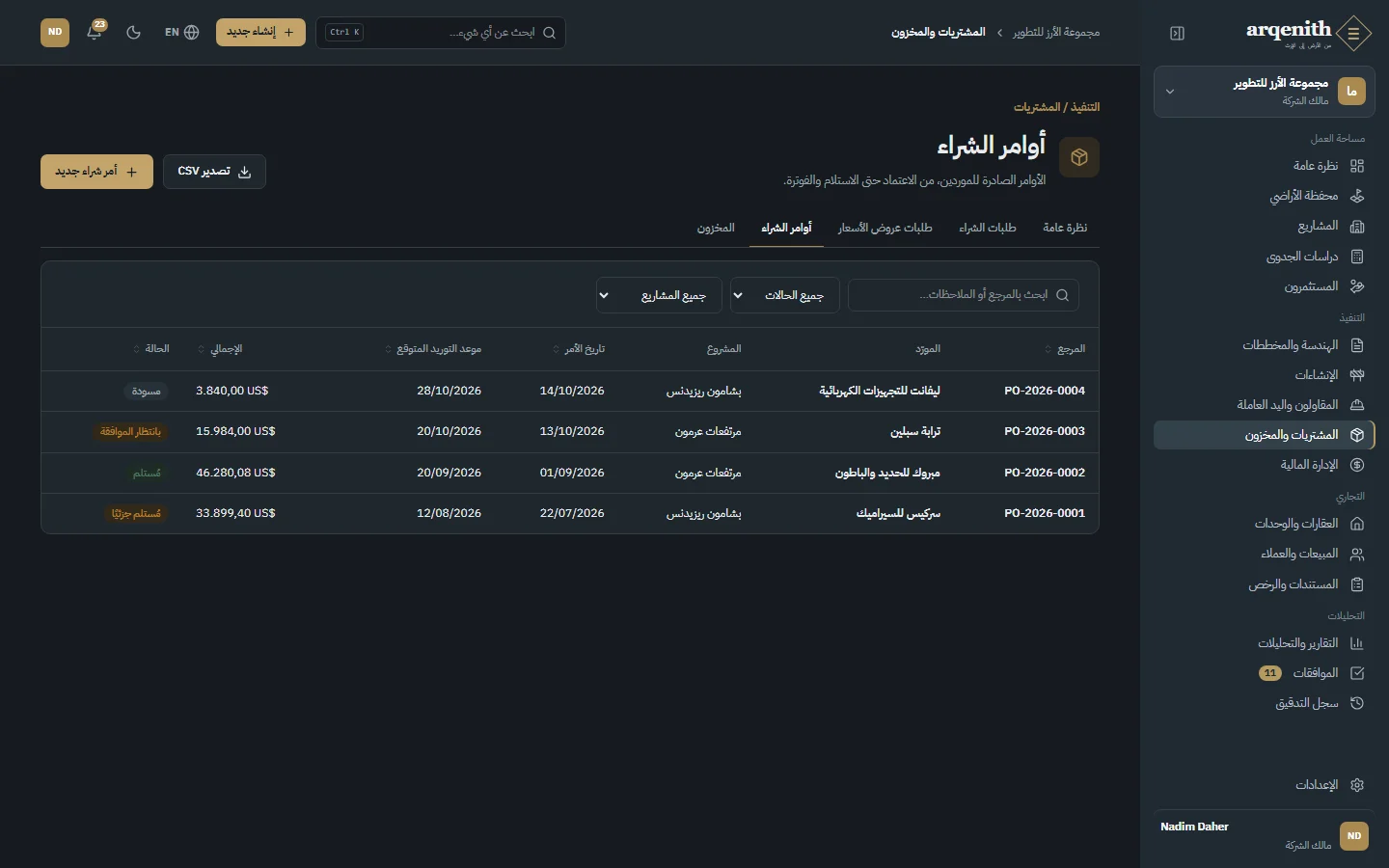Screen dimensions: 1389x868
Task: Go to المشاريع in sidebar
Action: pos(1265,226)
